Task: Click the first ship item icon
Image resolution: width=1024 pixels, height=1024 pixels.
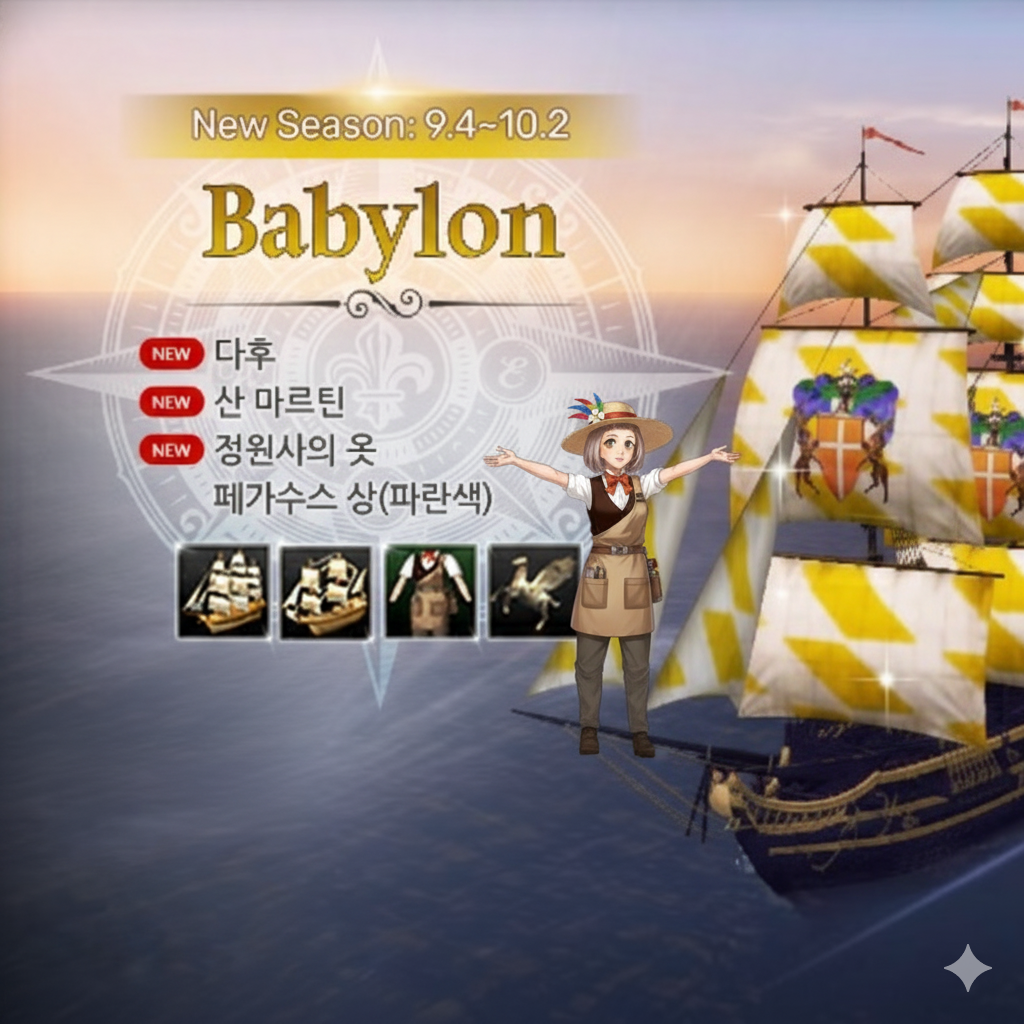Action: click(x=223, y=592)
